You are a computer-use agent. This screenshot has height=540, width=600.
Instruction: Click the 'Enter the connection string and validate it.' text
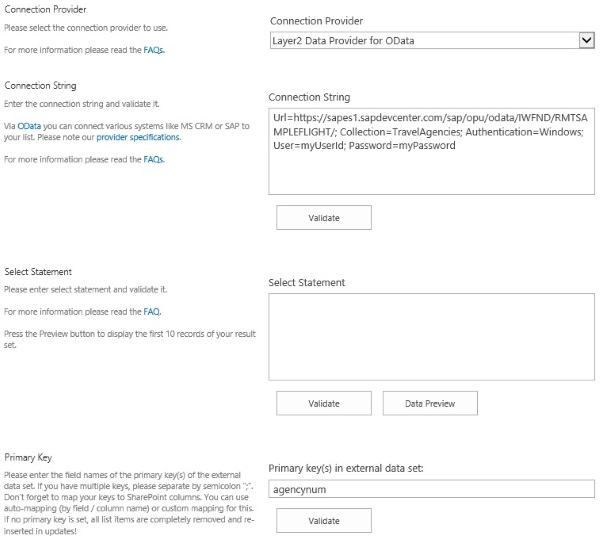82,104
